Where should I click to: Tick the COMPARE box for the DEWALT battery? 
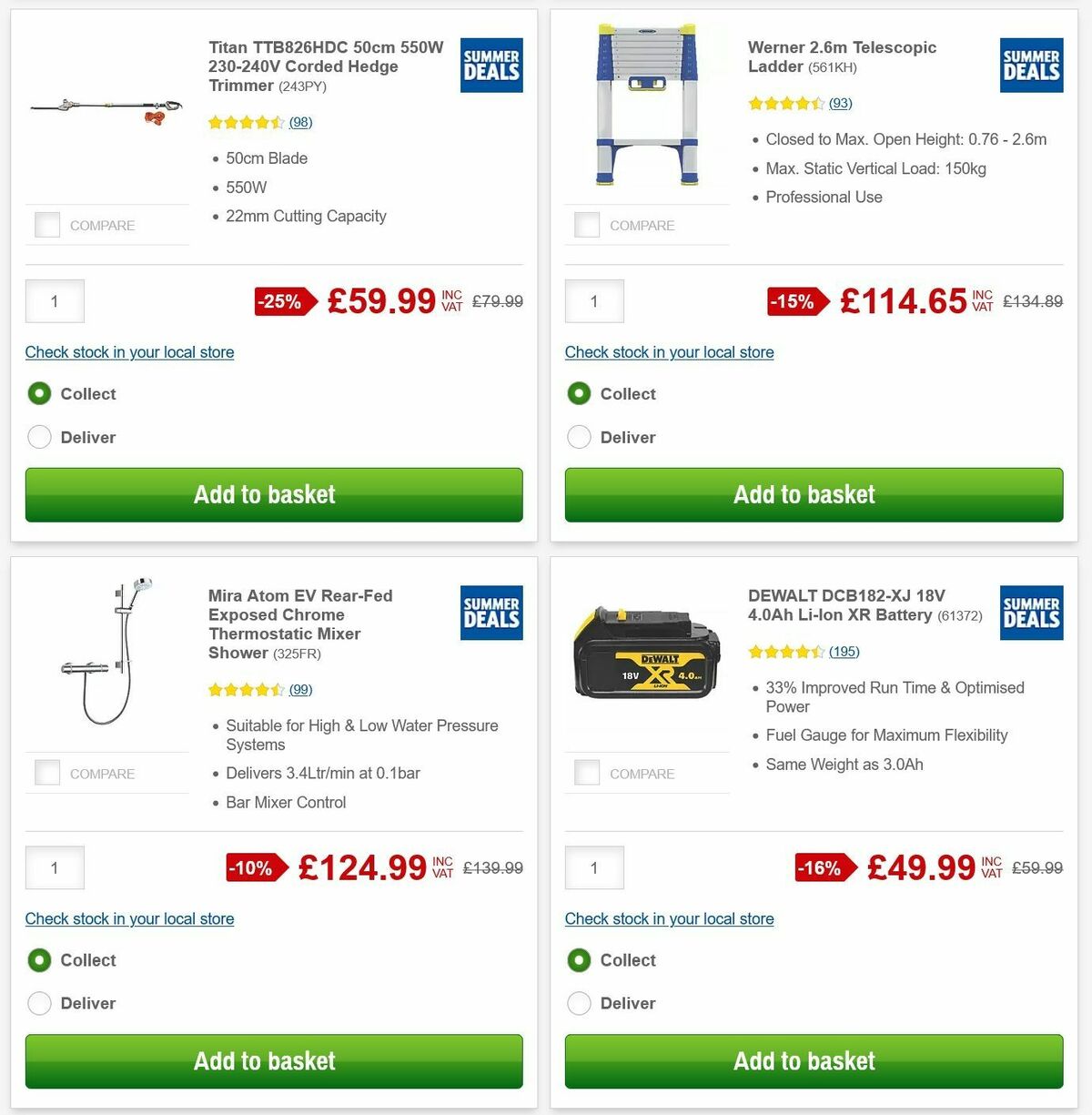(x=586, y=772)
